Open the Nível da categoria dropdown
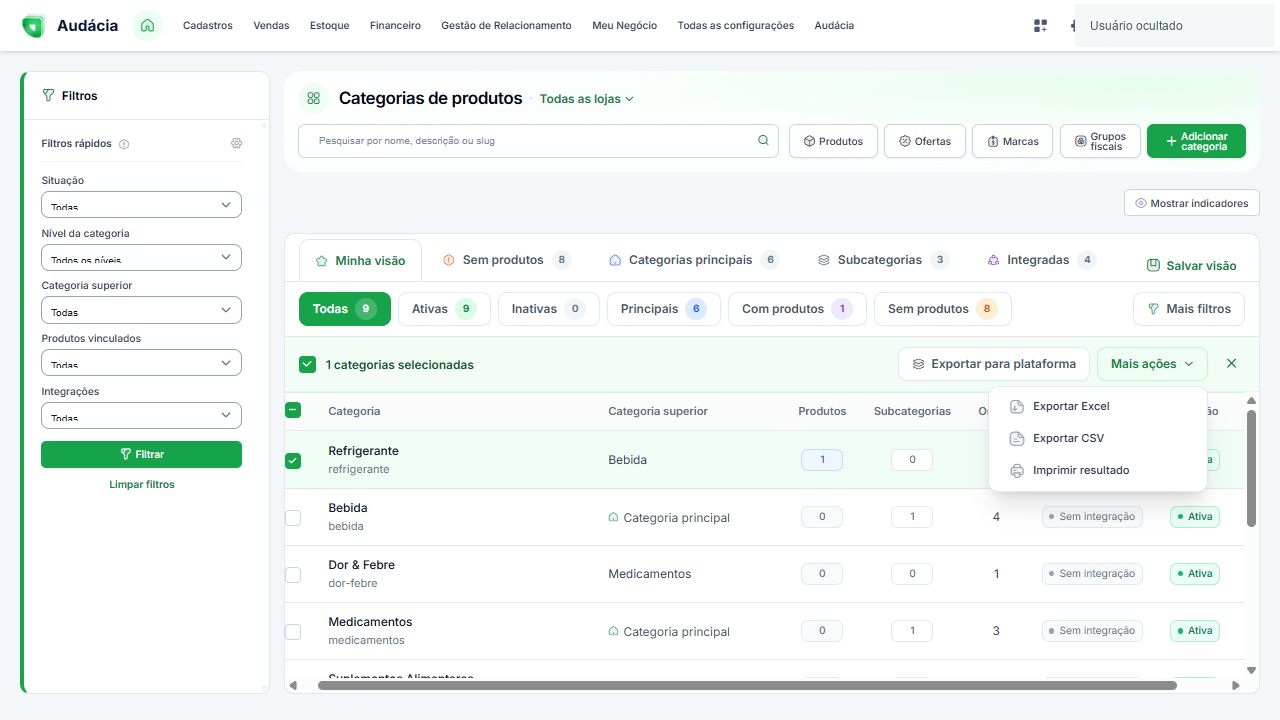The image size is (1280, 720). pos(141,258)
